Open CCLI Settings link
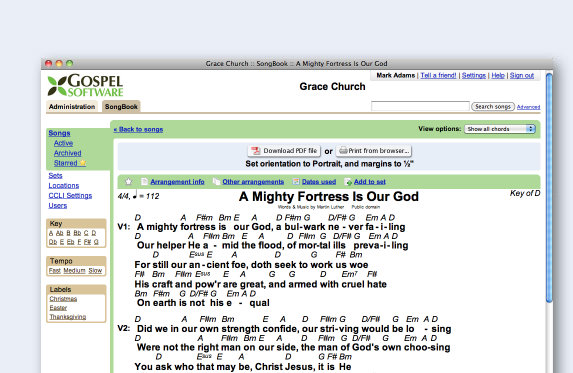 (70, 195)
